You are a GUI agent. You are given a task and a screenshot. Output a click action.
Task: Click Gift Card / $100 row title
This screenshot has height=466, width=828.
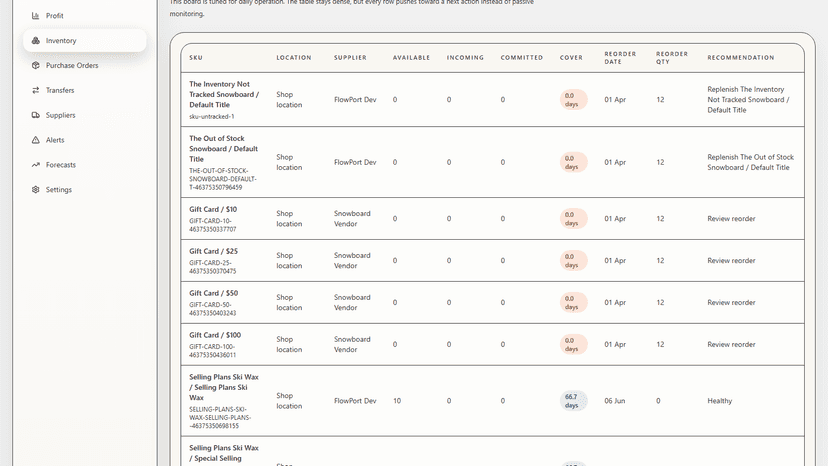(215, 335)
